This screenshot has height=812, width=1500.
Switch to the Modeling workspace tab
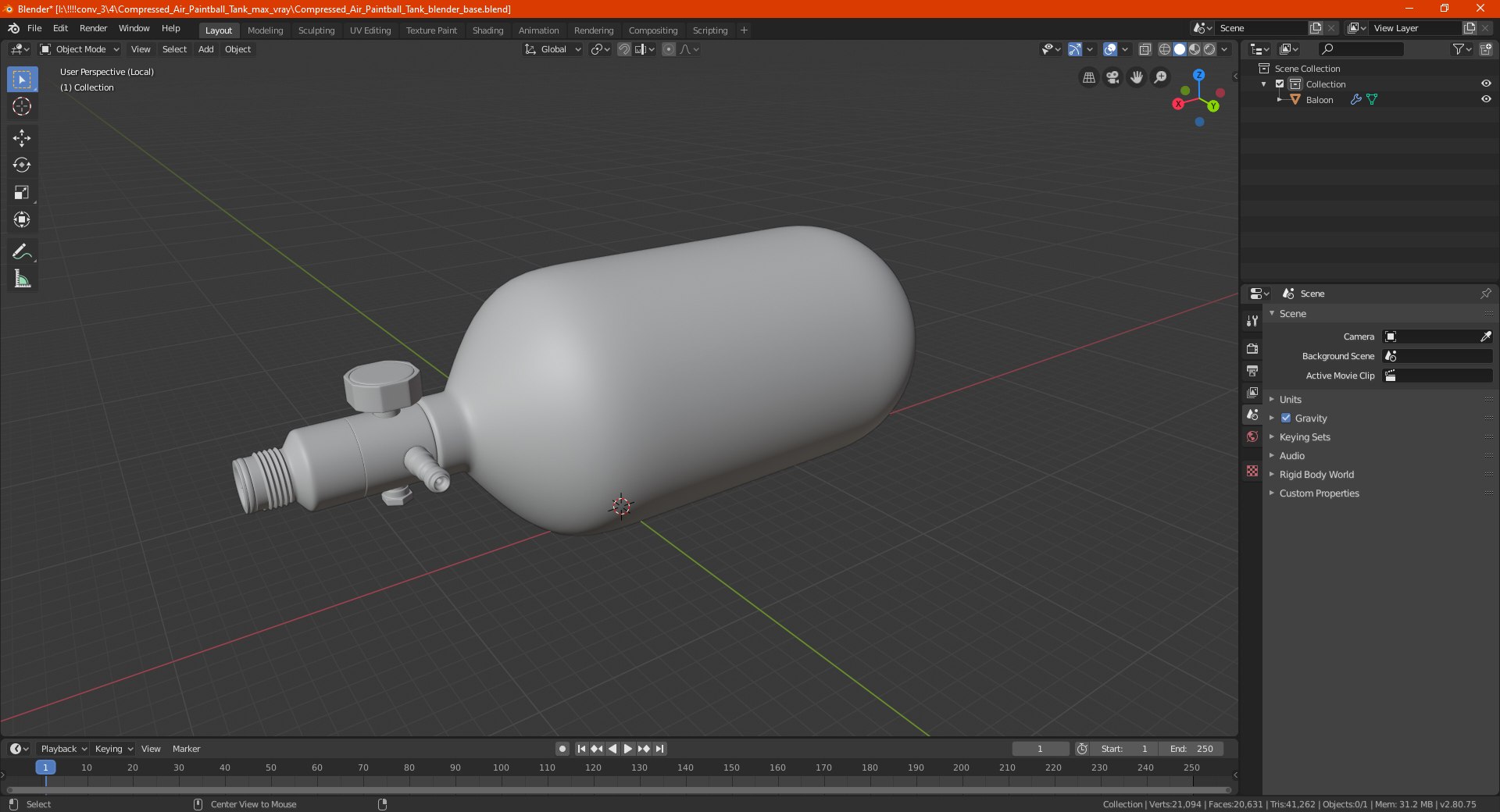pyautogui.click(x=265, y=30)
